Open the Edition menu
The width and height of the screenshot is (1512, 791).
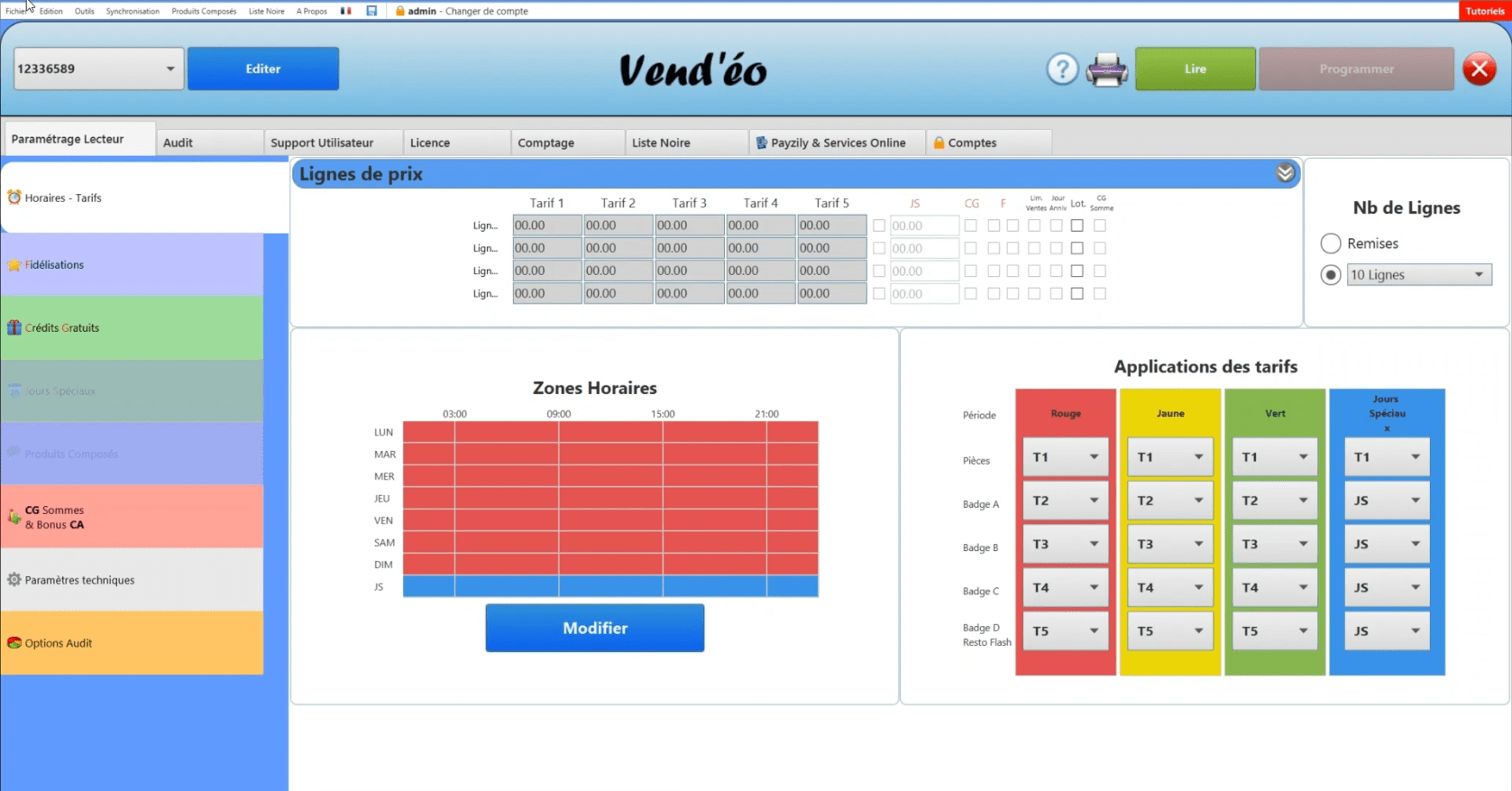pos(51,11)
